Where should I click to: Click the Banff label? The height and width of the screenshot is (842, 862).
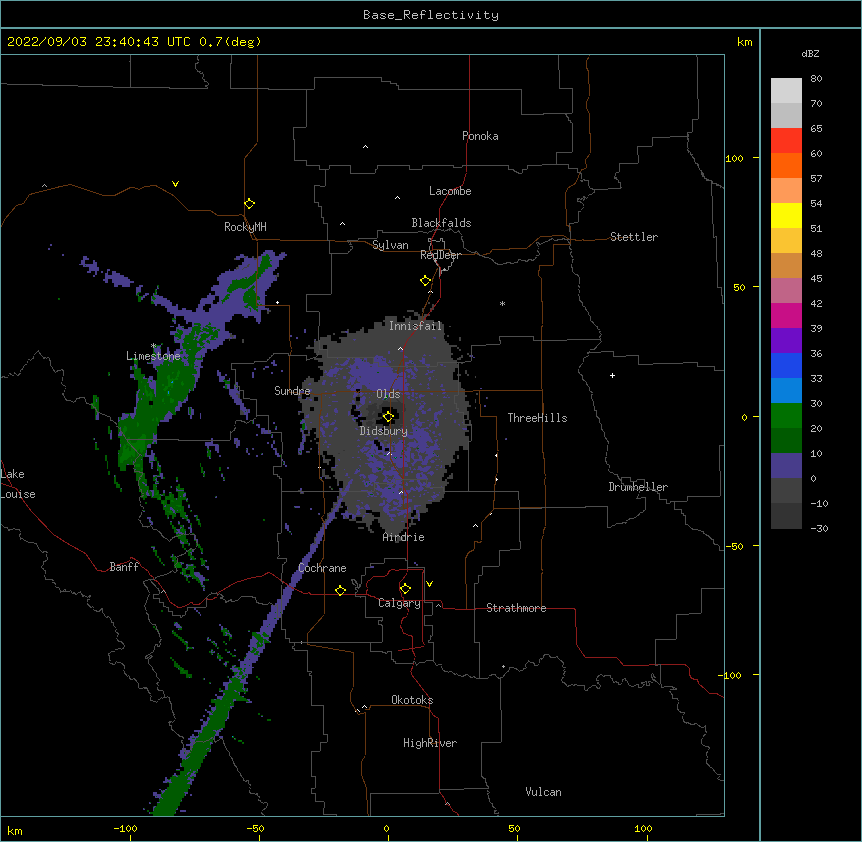124,567
